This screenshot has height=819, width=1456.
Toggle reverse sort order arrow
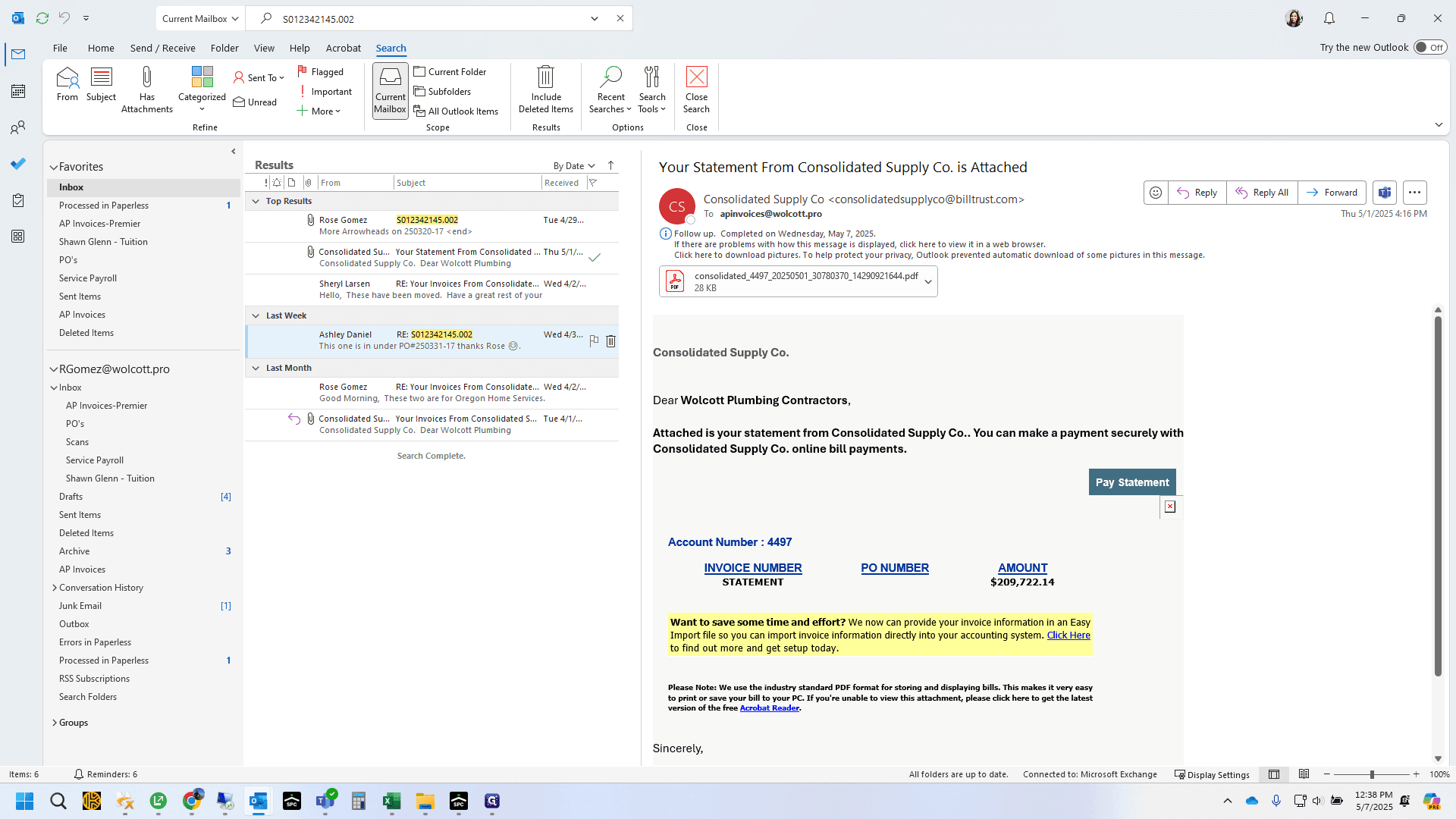(x=610, y=165)
